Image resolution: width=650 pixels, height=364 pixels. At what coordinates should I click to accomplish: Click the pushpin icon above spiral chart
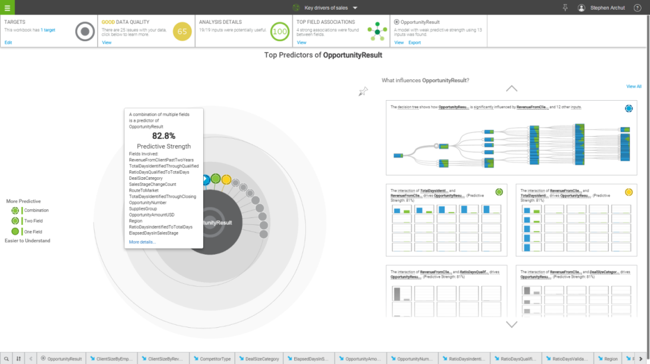tap(363, 91)
